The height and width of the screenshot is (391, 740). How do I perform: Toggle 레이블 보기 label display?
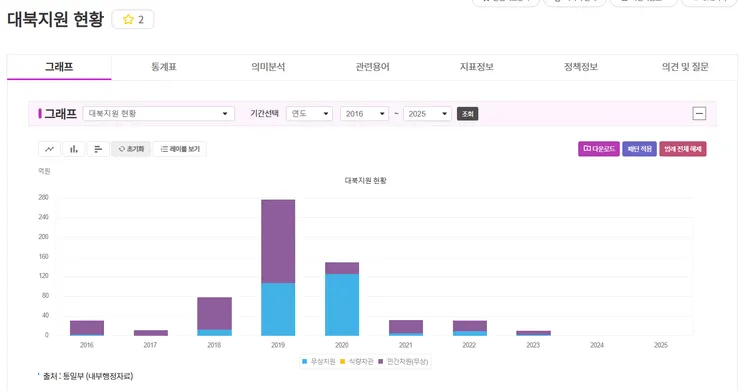(x=180, y=149)
